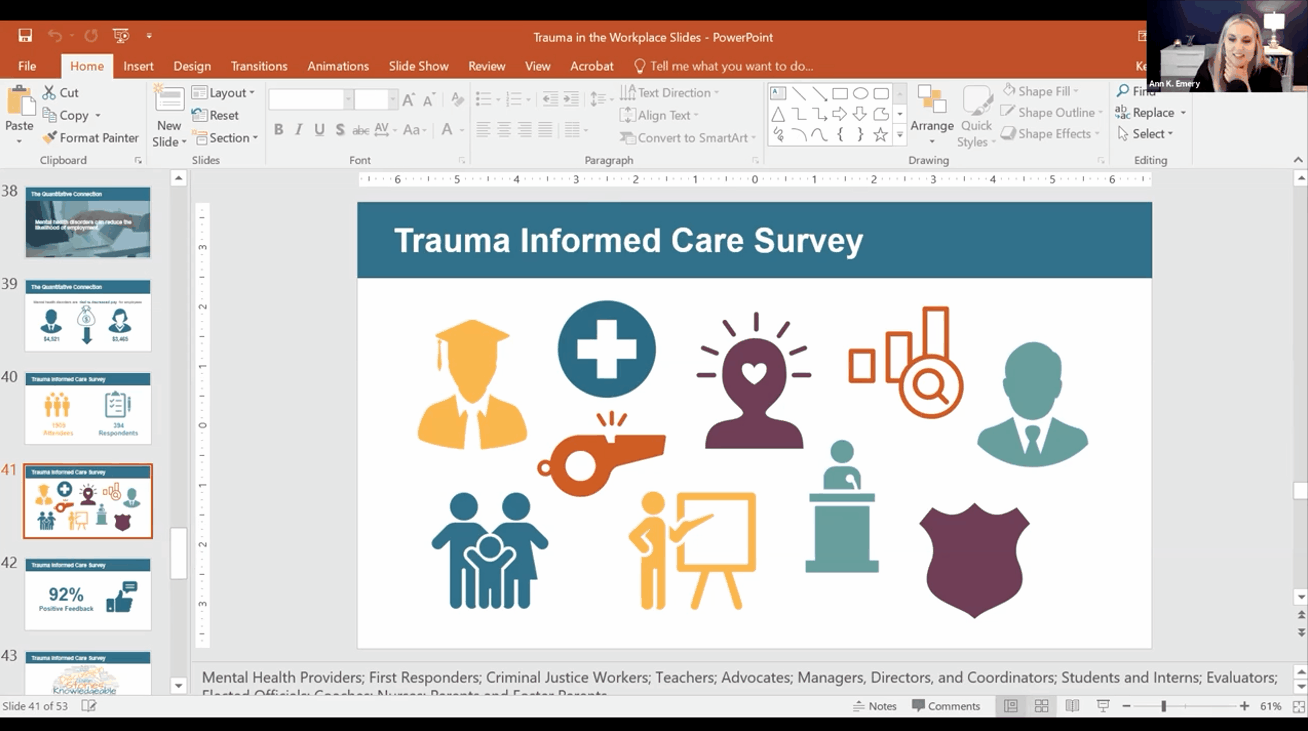Select slide 40 thumbnail
1308x731 pixels.
tap(88, 408)
